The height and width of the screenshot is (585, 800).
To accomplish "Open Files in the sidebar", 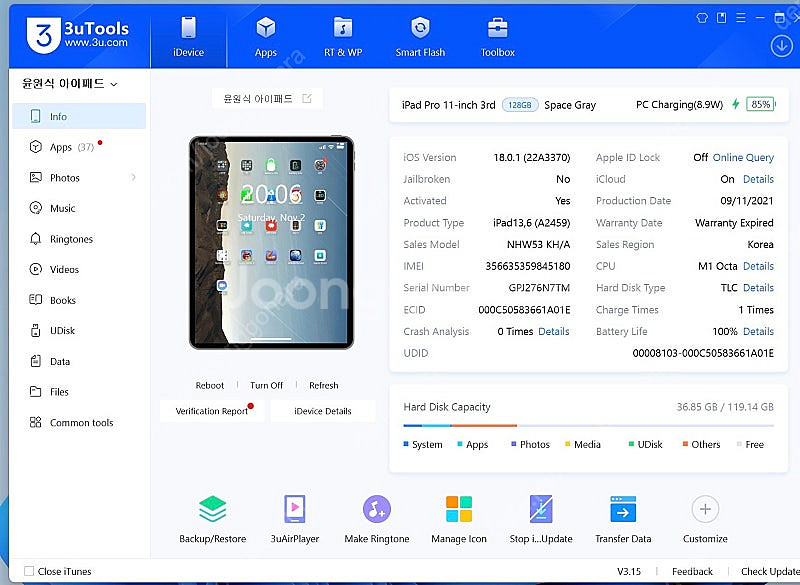I will click(79, 392).
